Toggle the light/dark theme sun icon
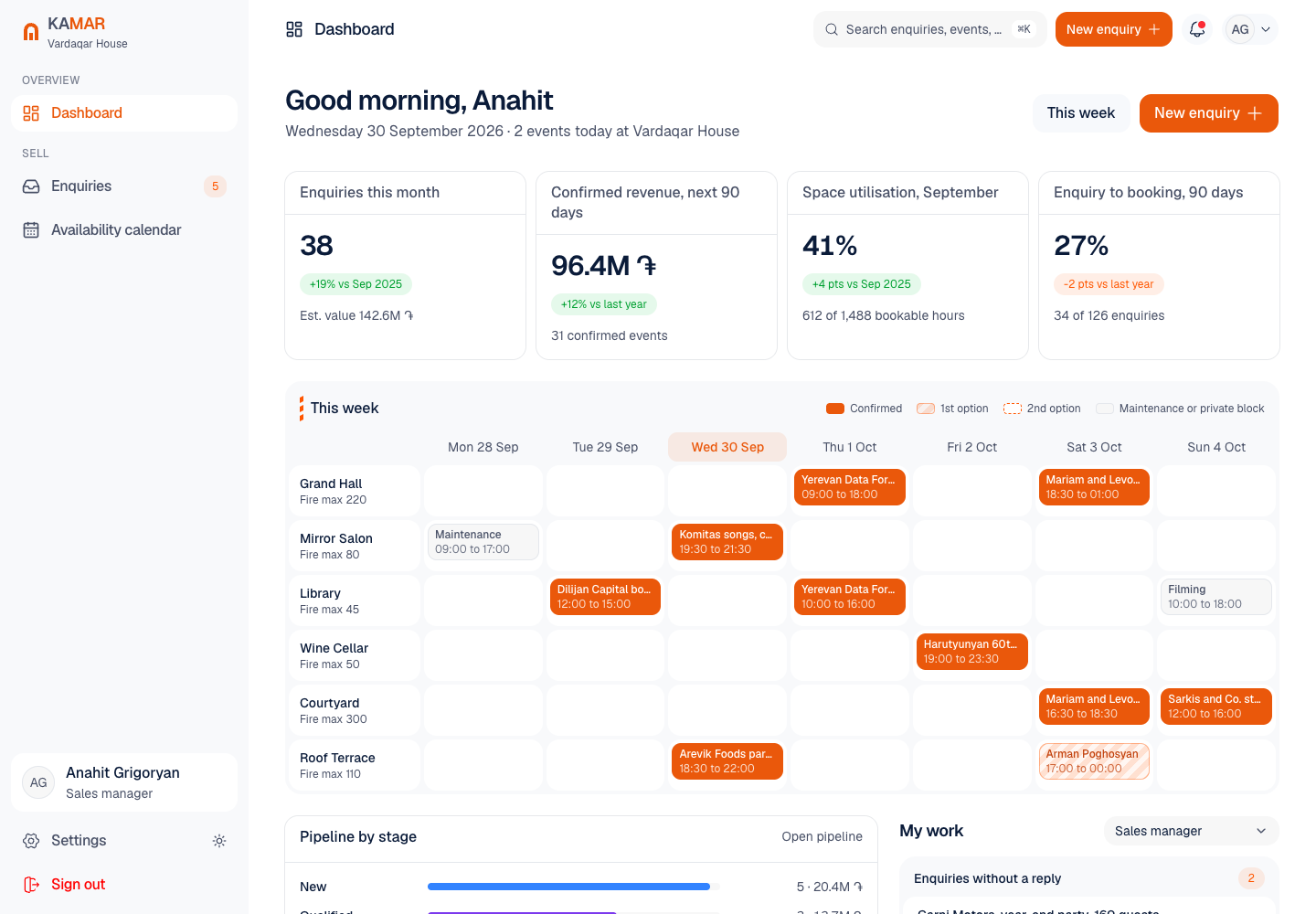1316x914 pixels. click(x=219, y=841)
